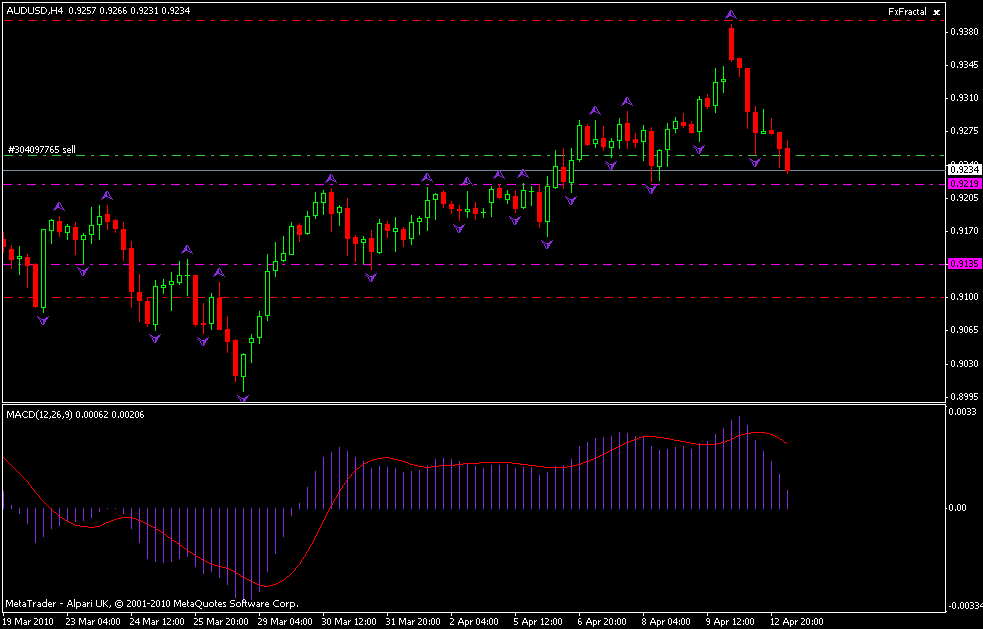Viewport: 983px width, 629px height.
Task: Click the FxFractal expert advisor status icon
Action: point(936,11)
